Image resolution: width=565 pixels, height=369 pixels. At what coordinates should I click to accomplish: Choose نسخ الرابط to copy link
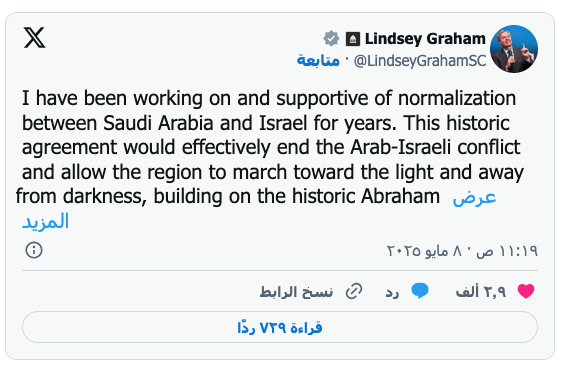click(296, 292)
